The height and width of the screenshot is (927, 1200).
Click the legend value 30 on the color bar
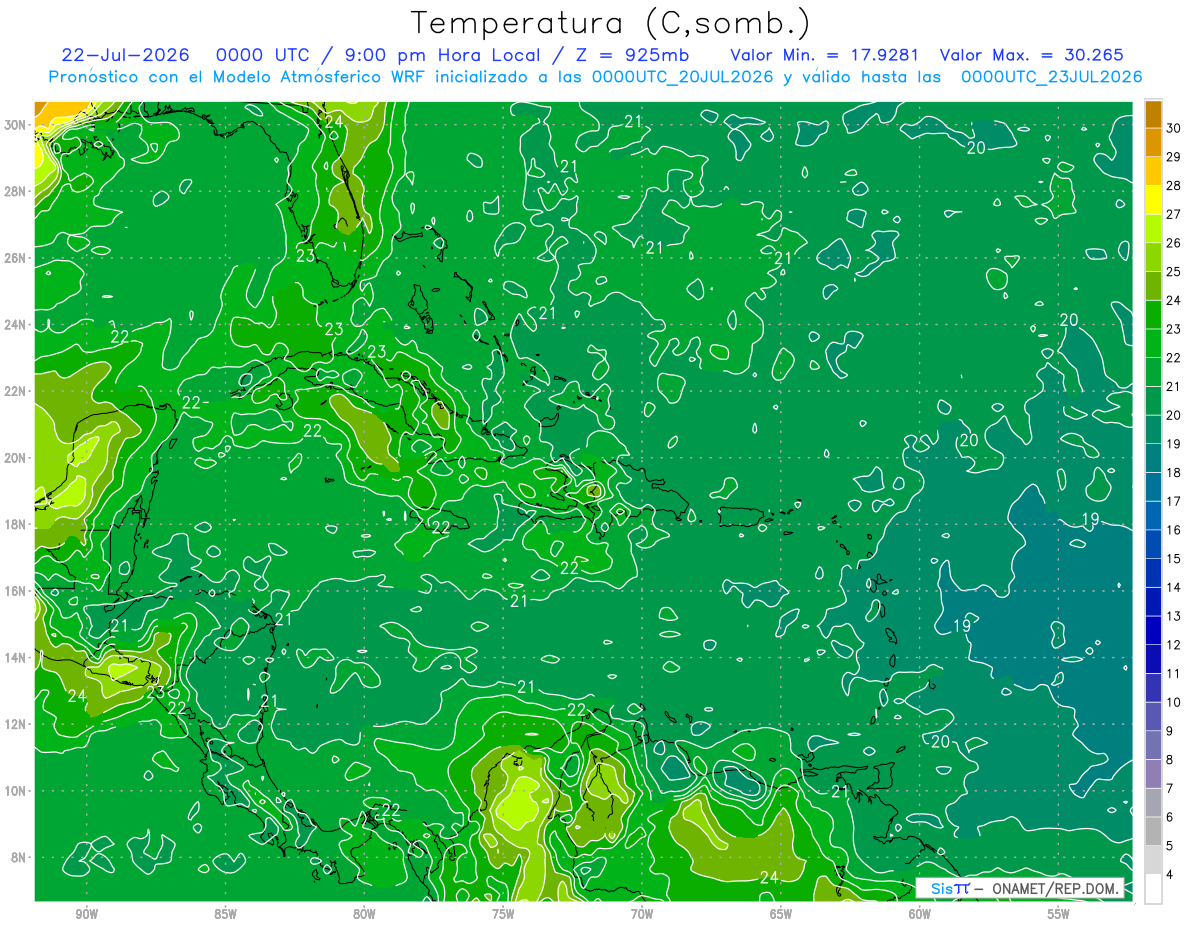[1174, 128]
